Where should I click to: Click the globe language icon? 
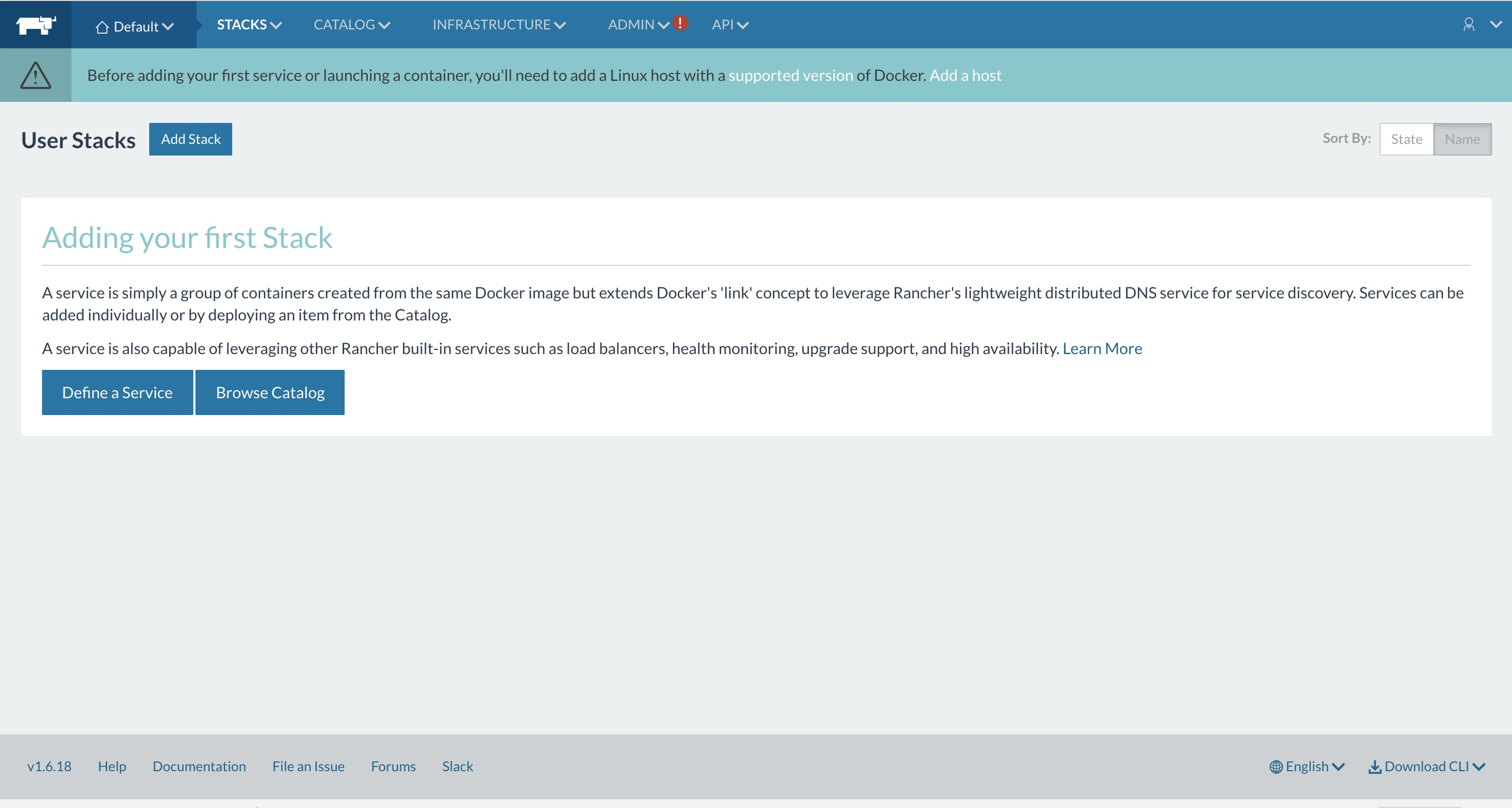[1276, 767]
